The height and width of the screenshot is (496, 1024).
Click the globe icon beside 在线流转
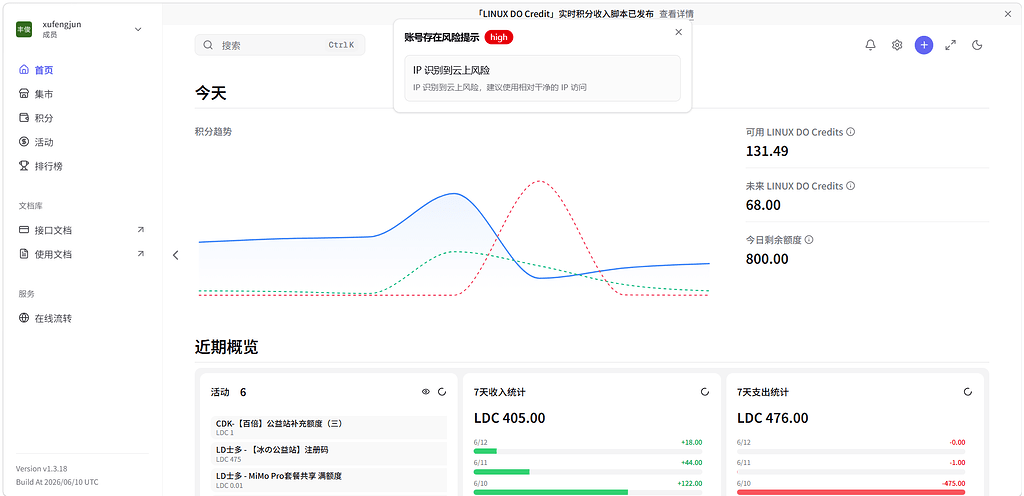[x=24, y=318]
